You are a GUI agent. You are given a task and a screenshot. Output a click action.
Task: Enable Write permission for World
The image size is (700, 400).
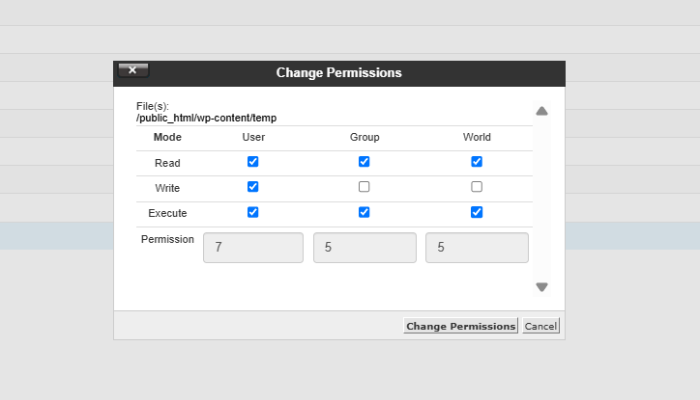(x=477, y=187)
